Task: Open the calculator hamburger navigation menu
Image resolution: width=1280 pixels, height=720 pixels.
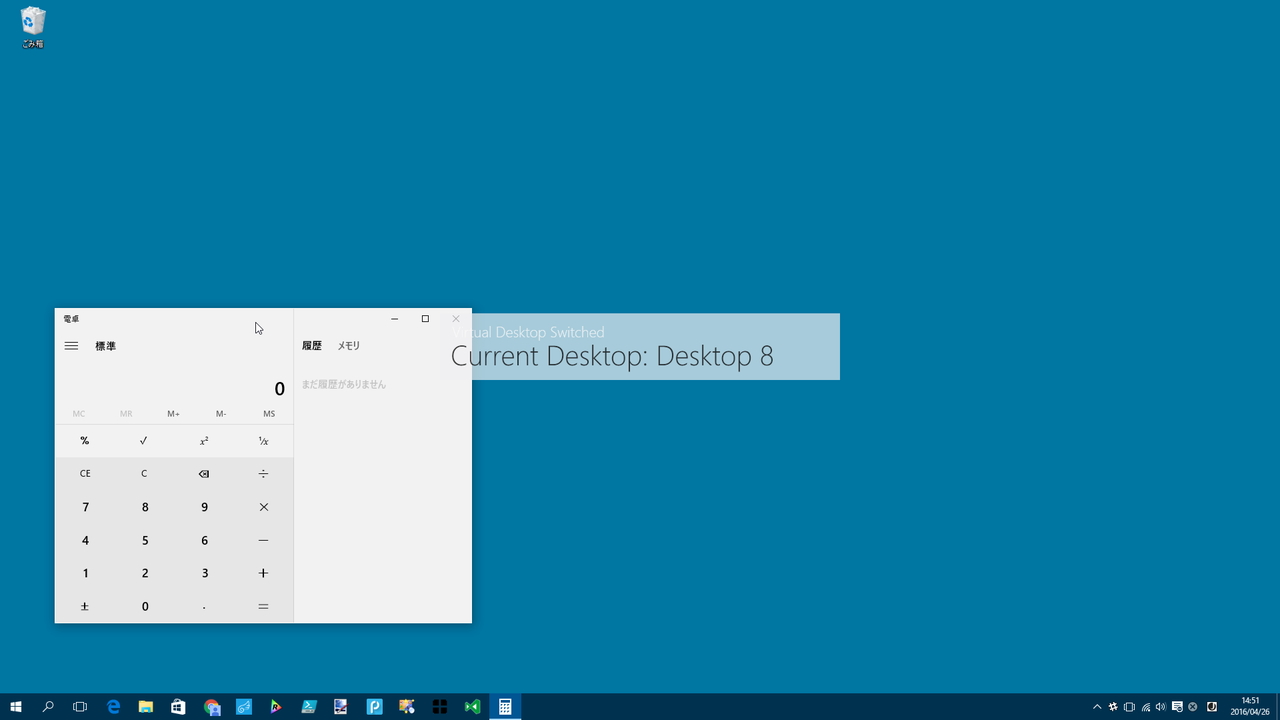Action: coord(71,346)
